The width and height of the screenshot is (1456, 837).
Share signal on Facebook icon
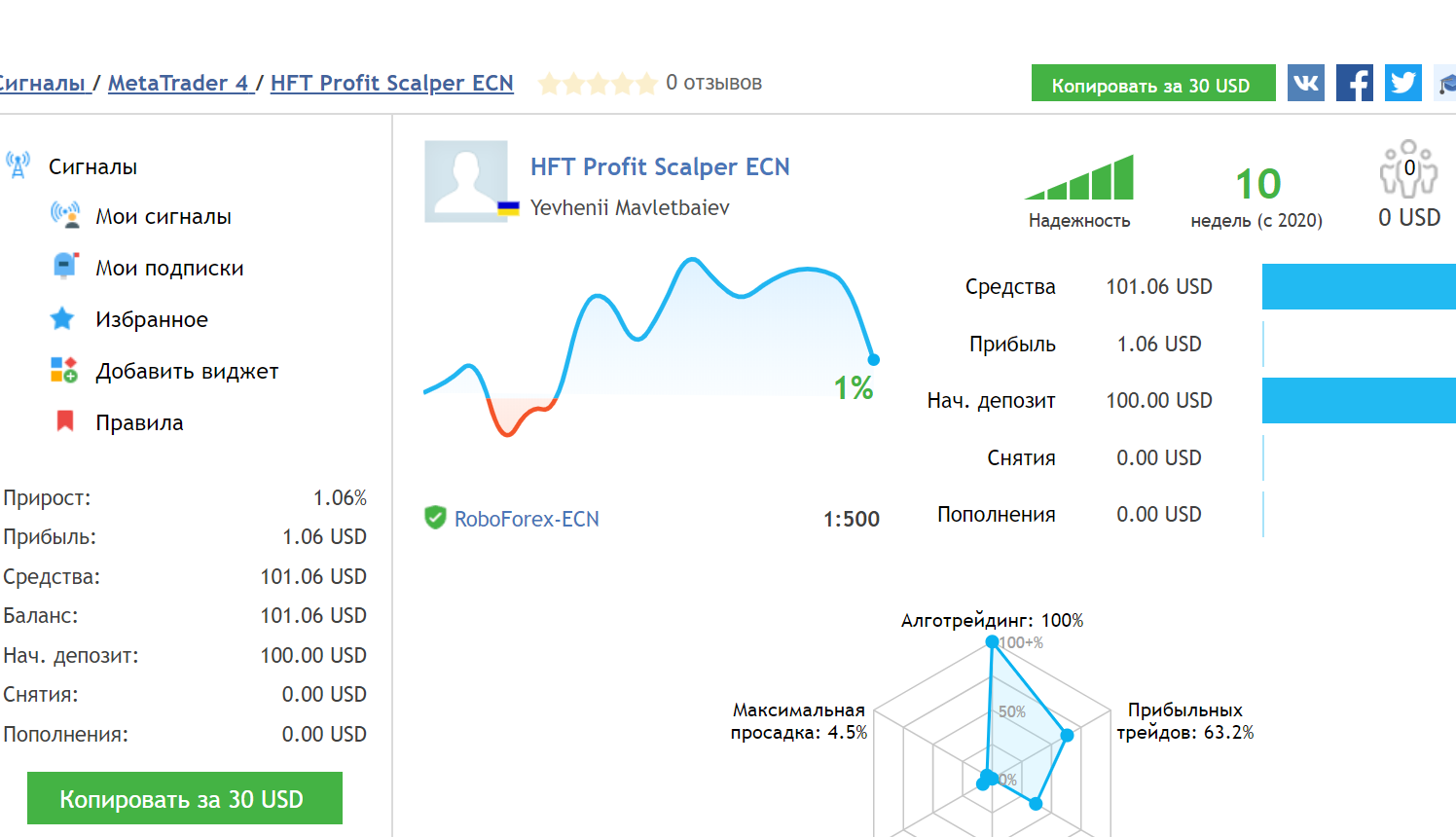coord(1354,83)
